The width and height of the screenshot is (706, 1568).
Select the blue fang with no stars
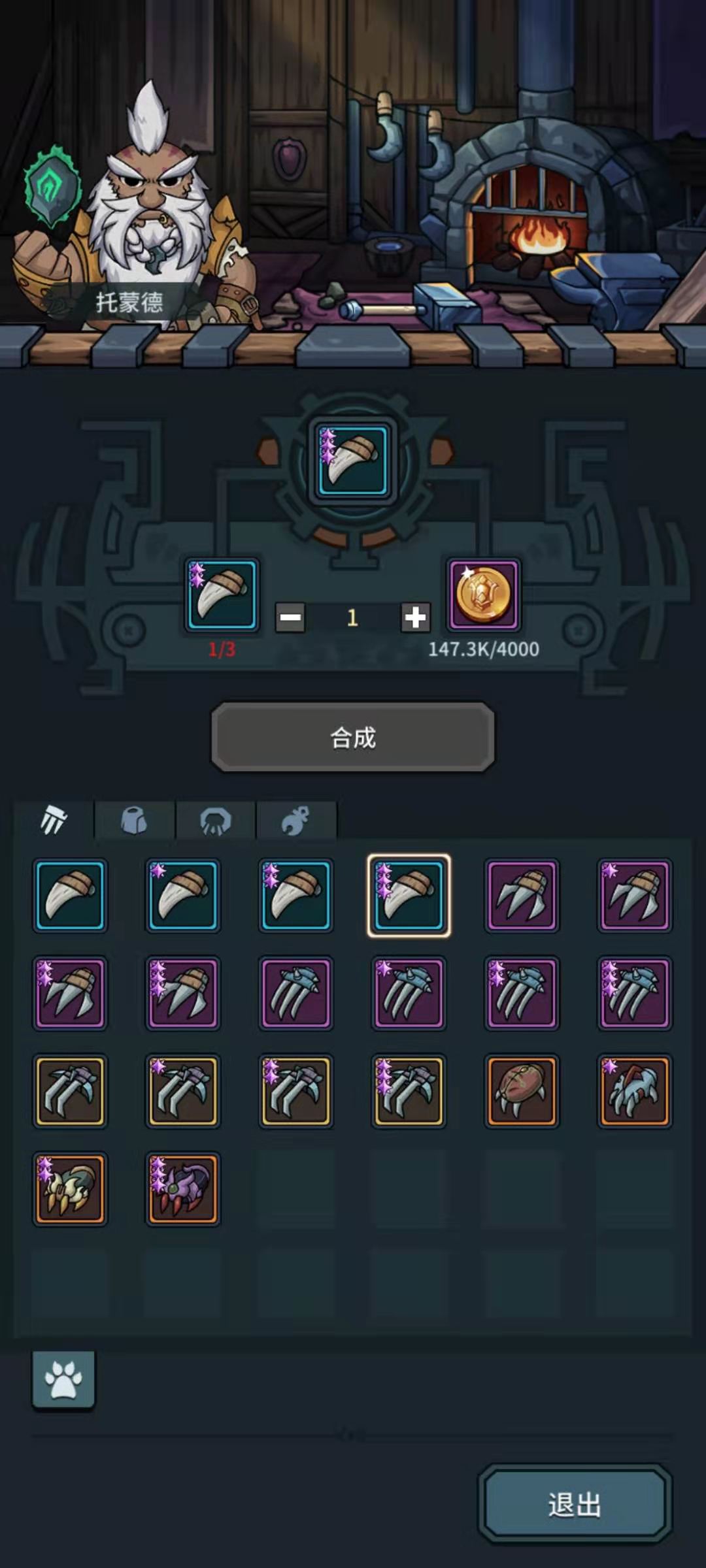click(70, 895)
